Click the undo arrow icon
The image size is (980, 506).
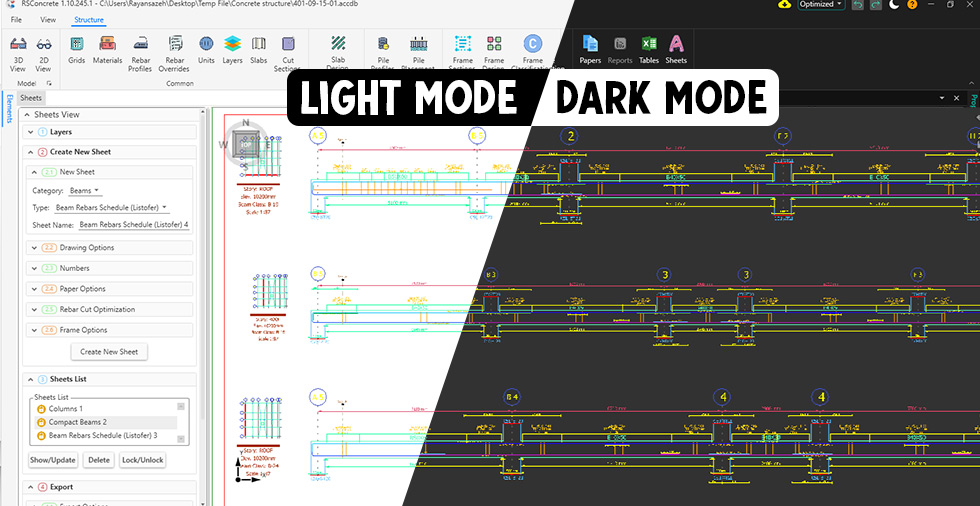pos(858,4)
